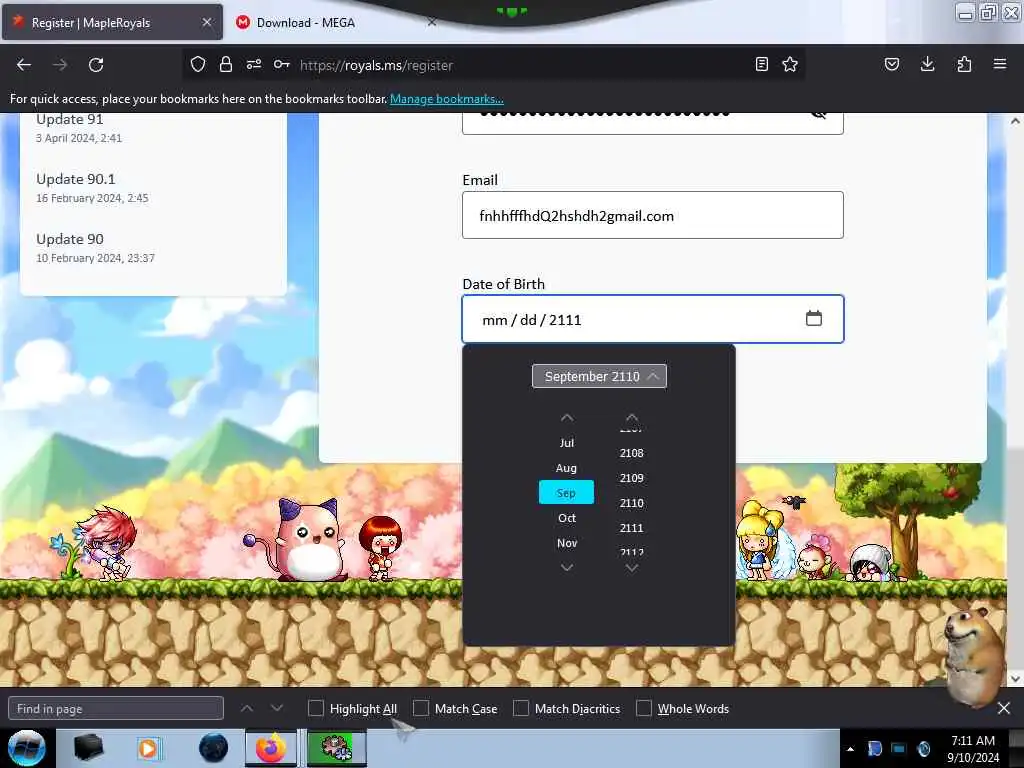The width and height of the screenshot is (1024, 768).
Task: Select Oct in the month list
Action: 566,518
